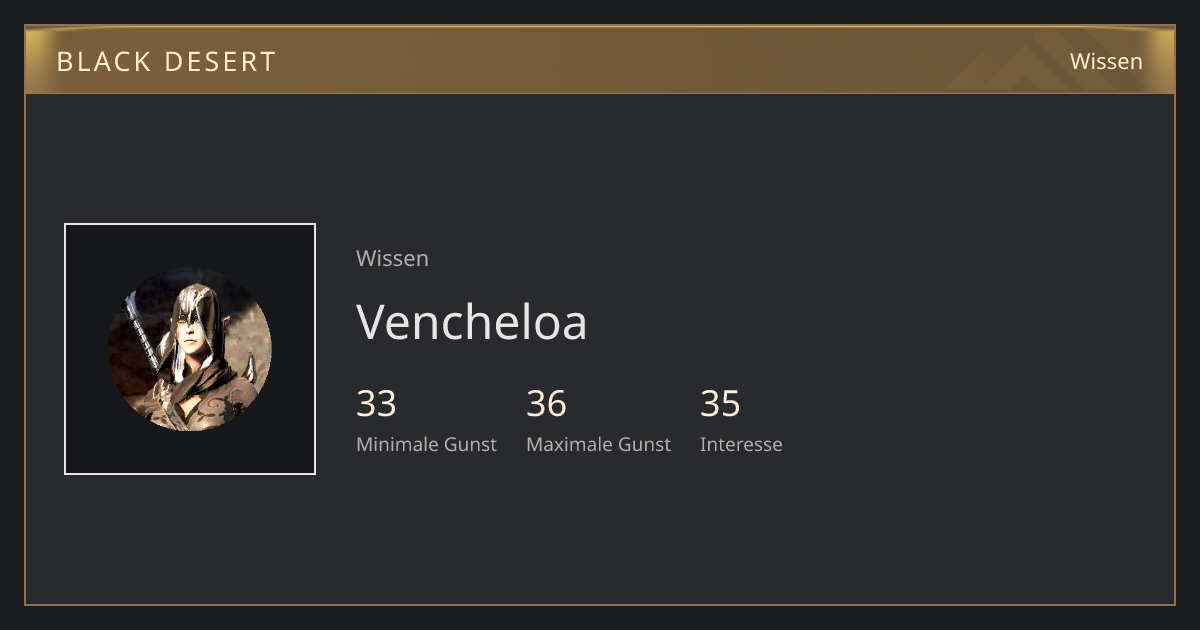
Task: Click the sword hilt in the portrait
Action: (x=140, y=330)
